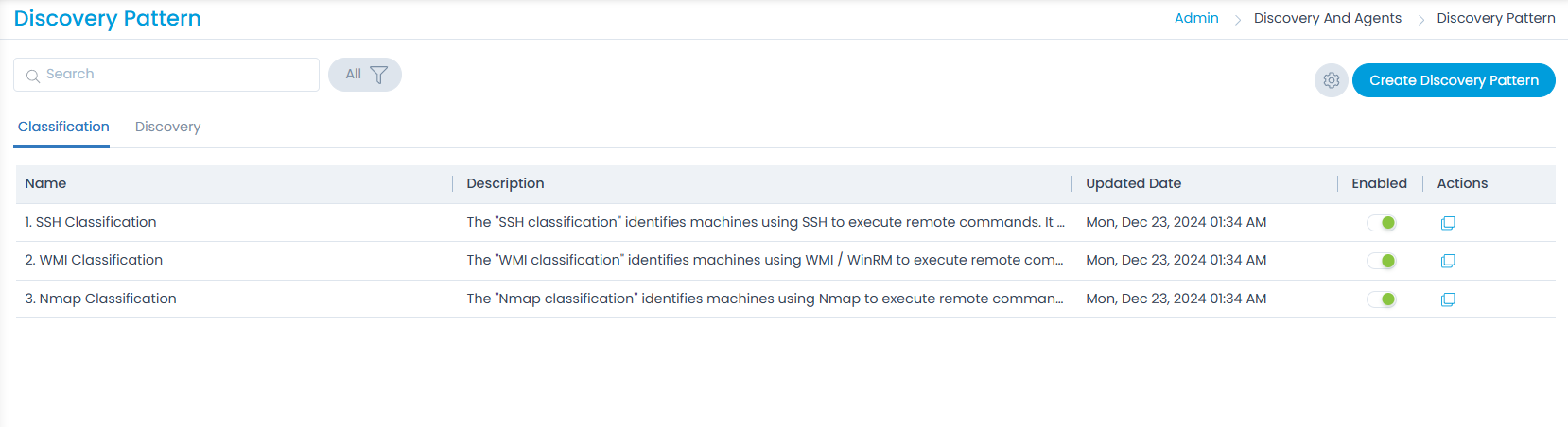
Task: Click the settings gear icon
Action: tap(1331, 80)
